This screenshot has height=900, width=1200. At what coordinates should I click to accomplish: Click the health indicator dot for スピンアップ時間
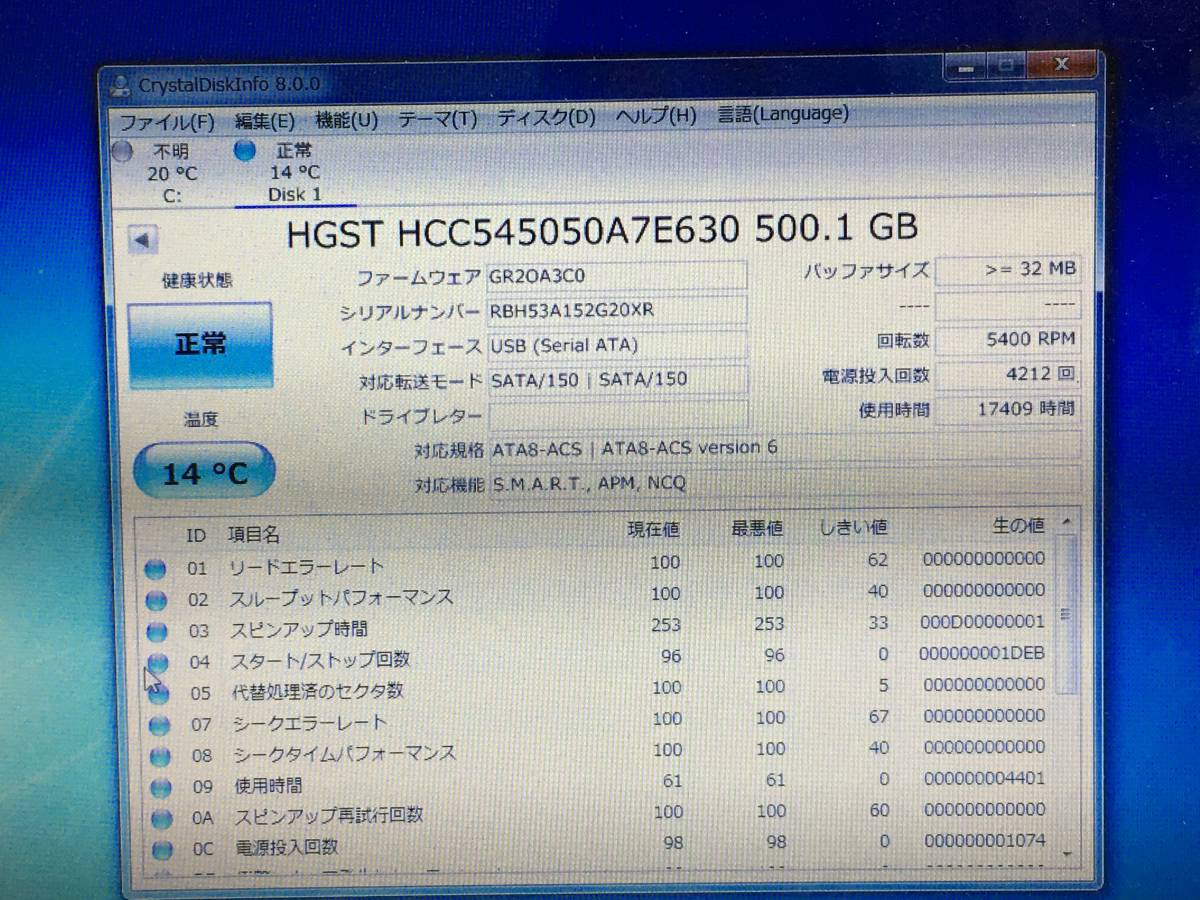click(x=157, y=630)
